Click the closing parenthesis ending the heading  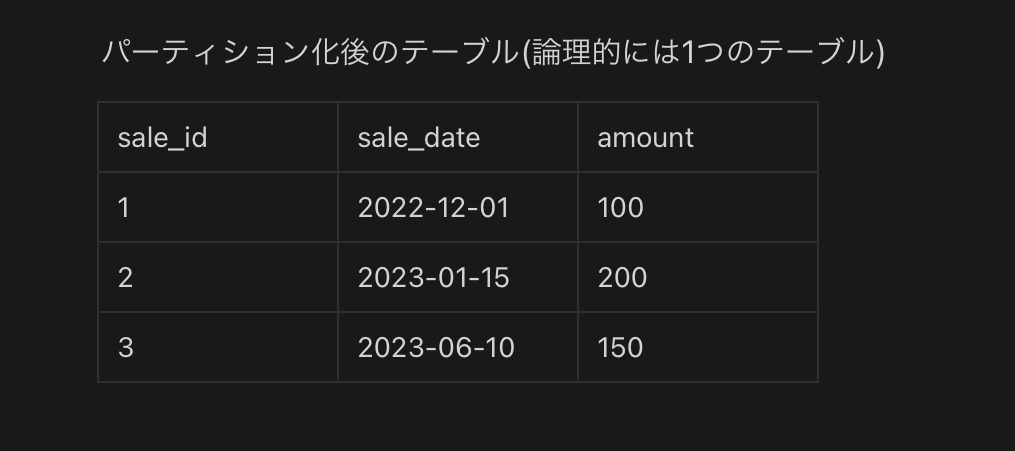(x=879, y=53)
